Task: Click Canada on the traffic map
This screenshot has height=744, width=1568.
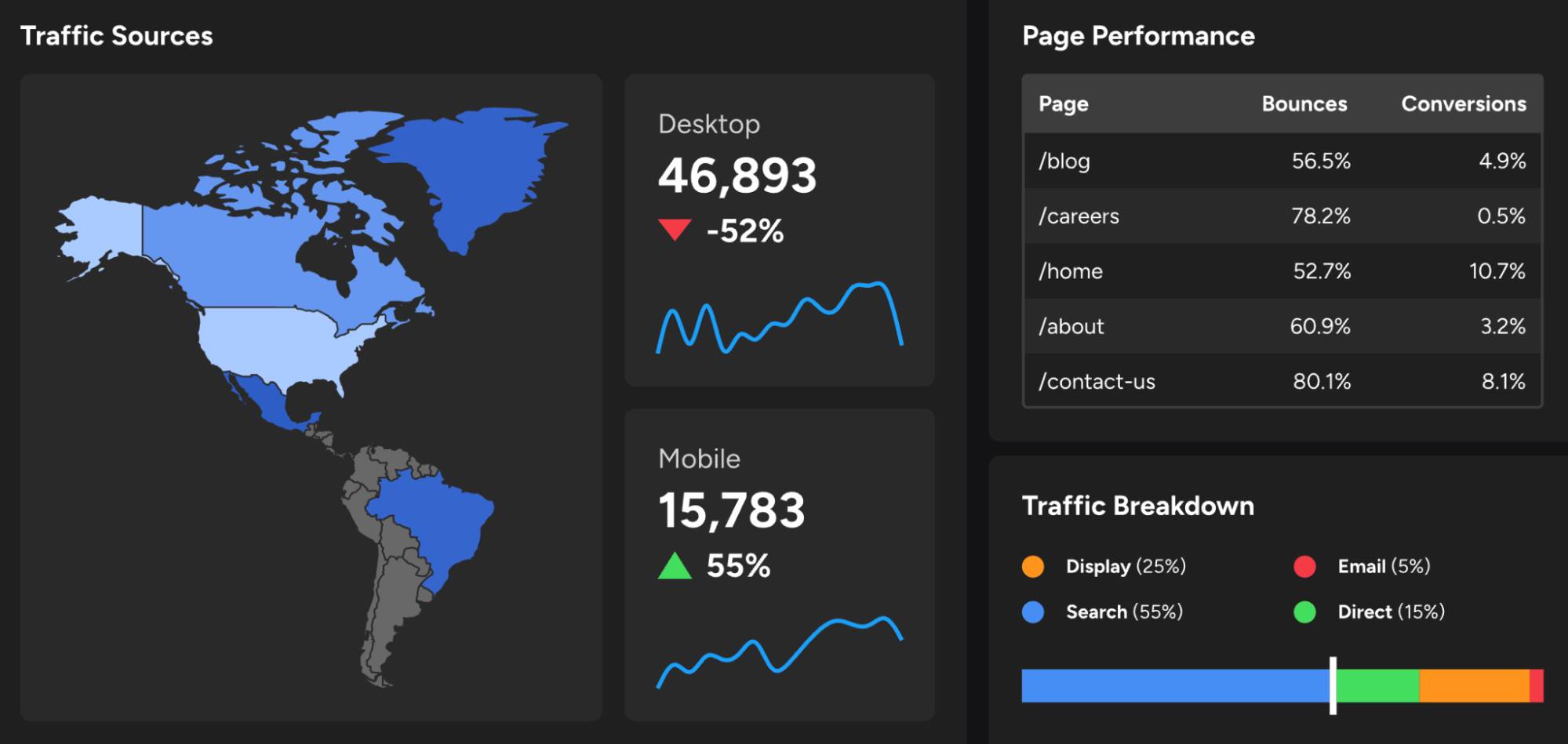Action: tap(235, 251)
